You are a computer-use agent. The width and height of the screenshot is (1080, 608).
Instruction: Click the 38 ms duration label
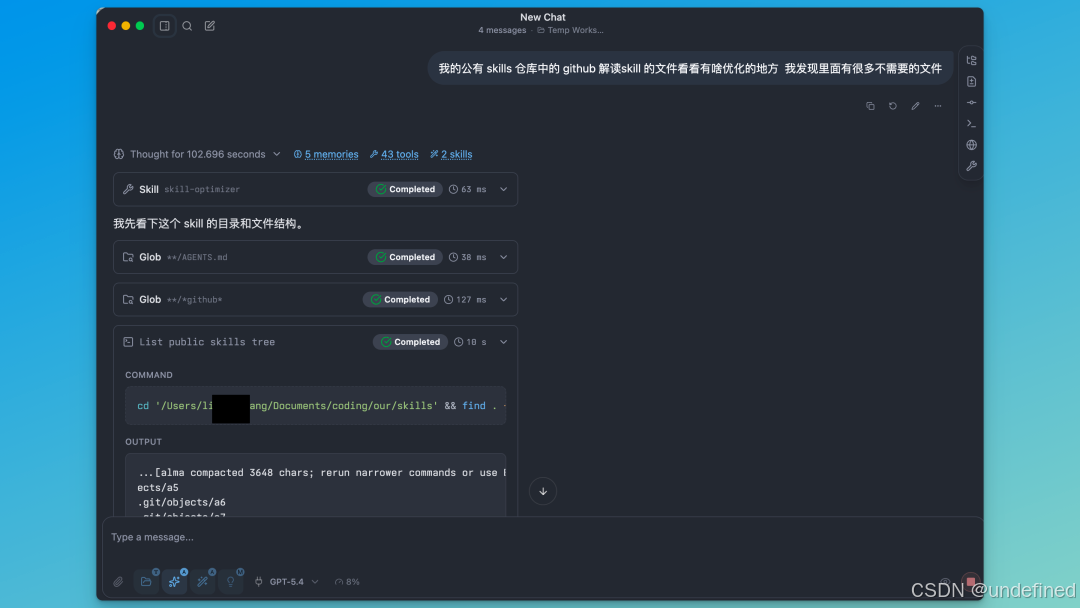(x=468, y=258)
